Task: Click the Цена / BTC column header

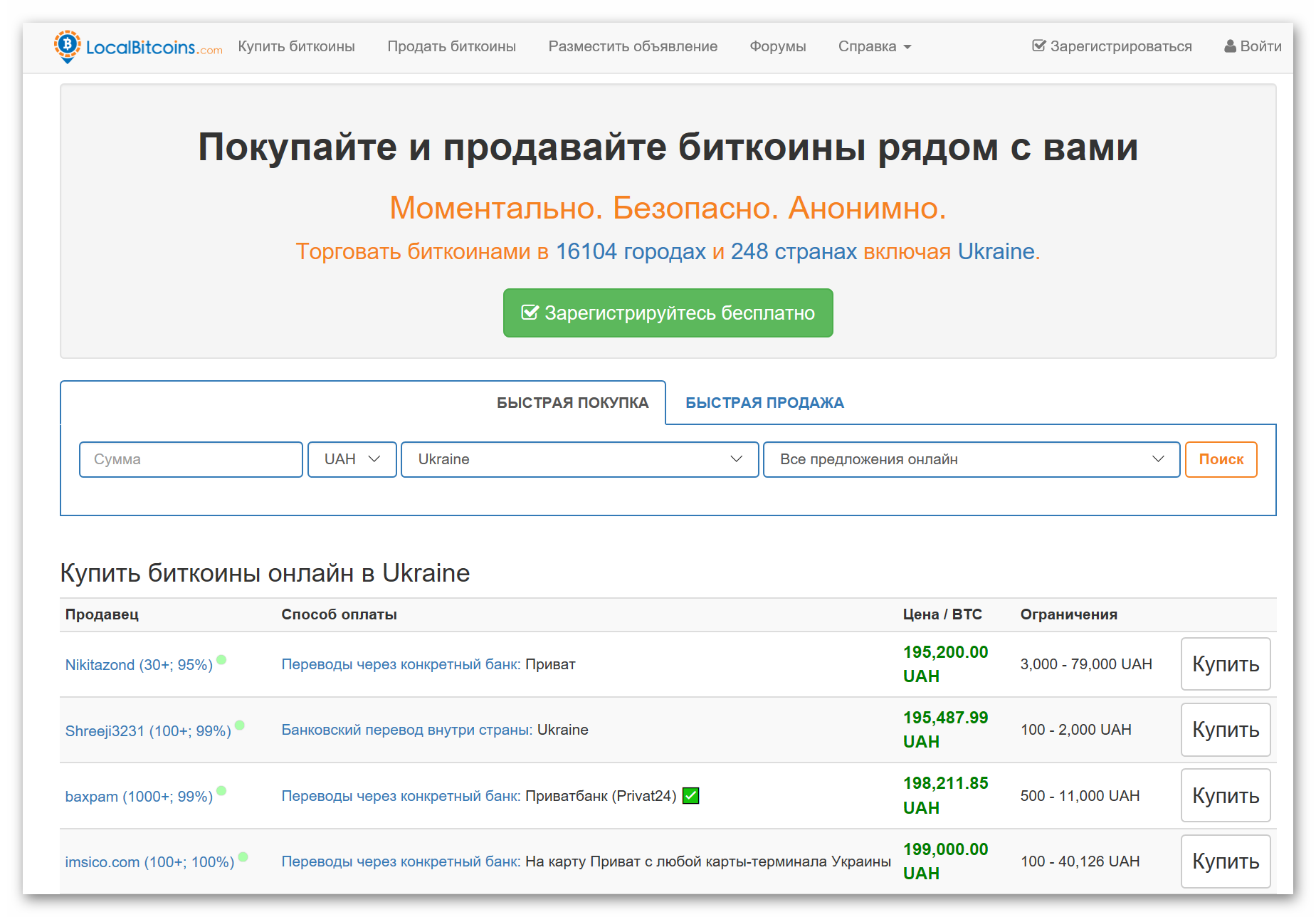Action: coord(942,614)
